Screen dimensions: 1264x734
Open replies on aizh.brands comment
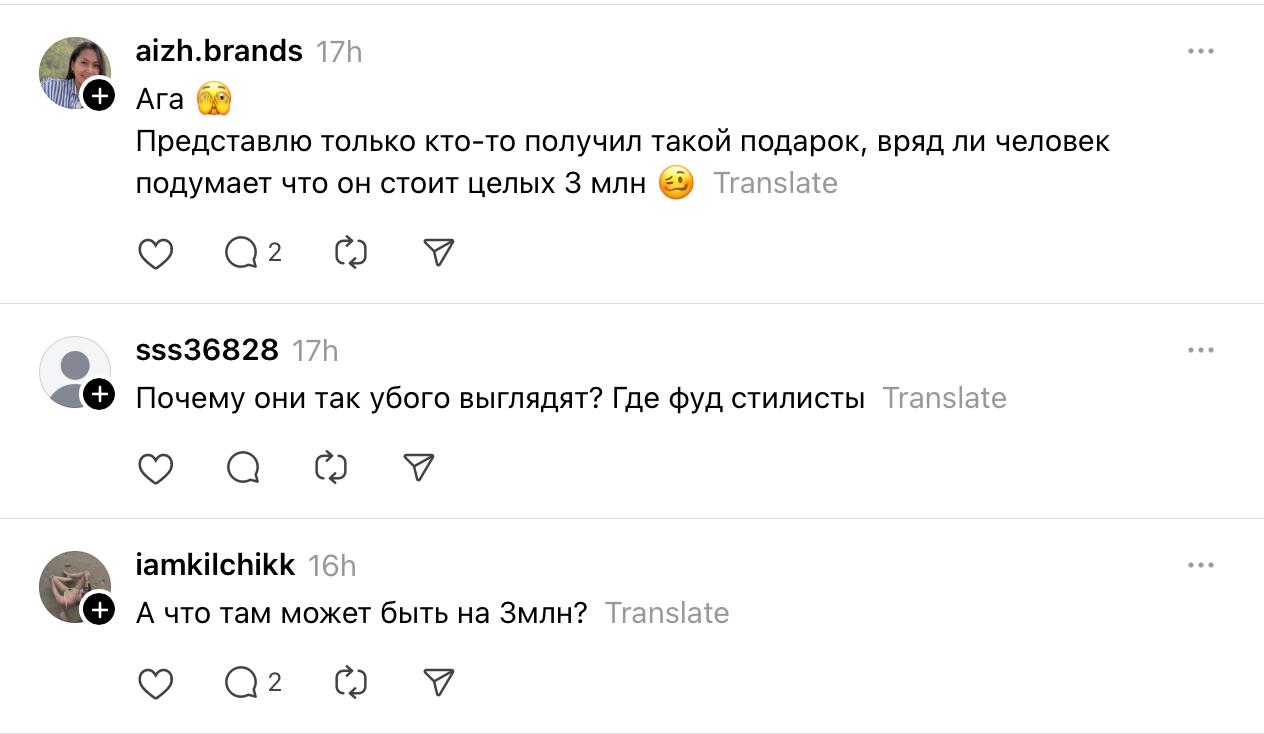(x=243, y=253)
